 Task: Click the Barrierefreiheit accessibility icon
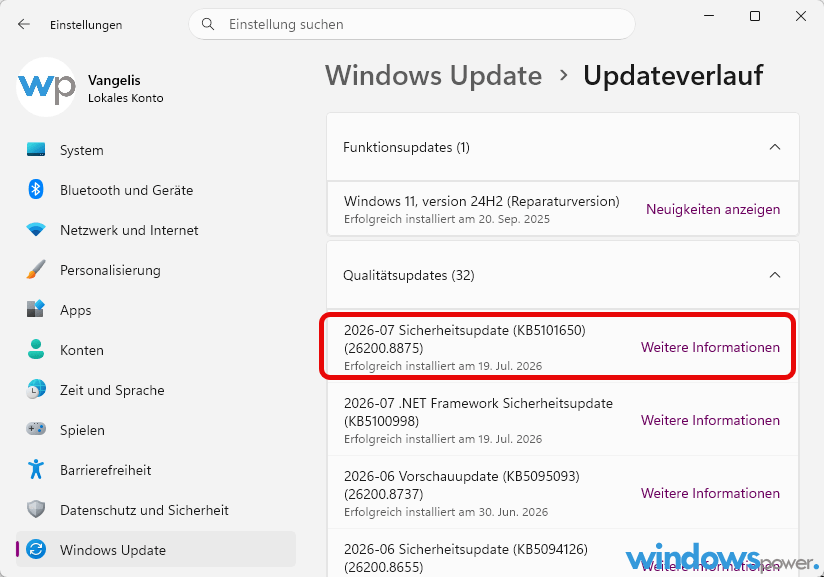[36, 469]
